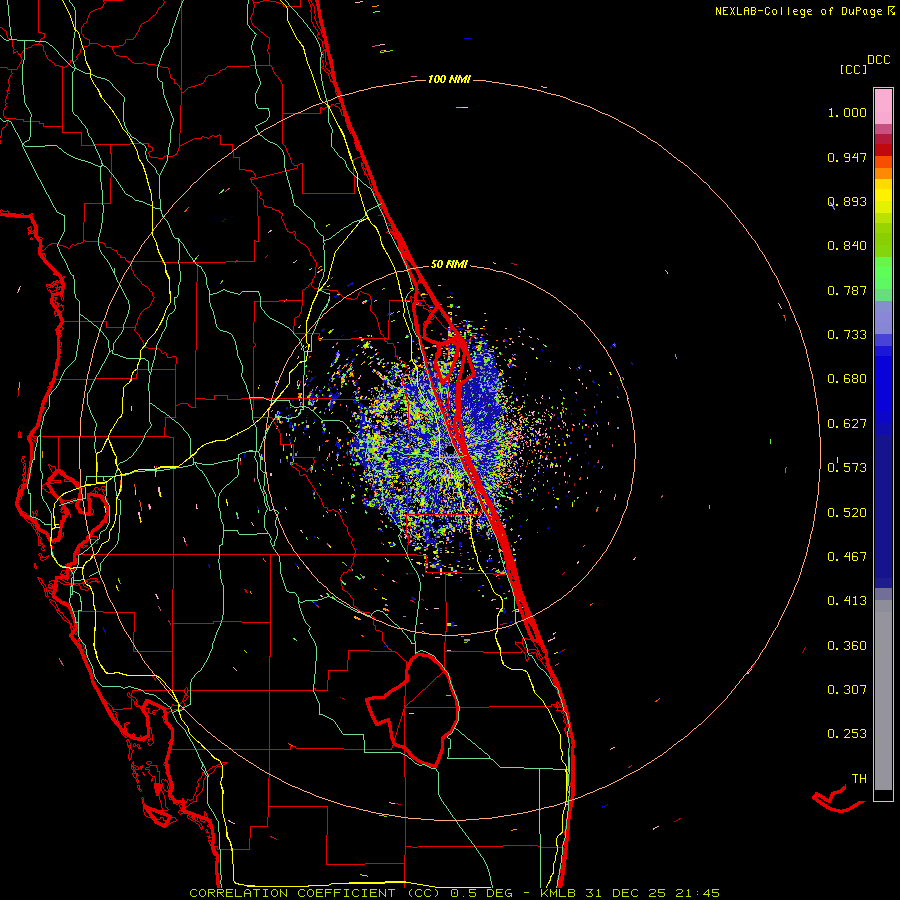Select the 0.627 scale value
The height and width of the screenshot is (900, 900).
[847, 424]
